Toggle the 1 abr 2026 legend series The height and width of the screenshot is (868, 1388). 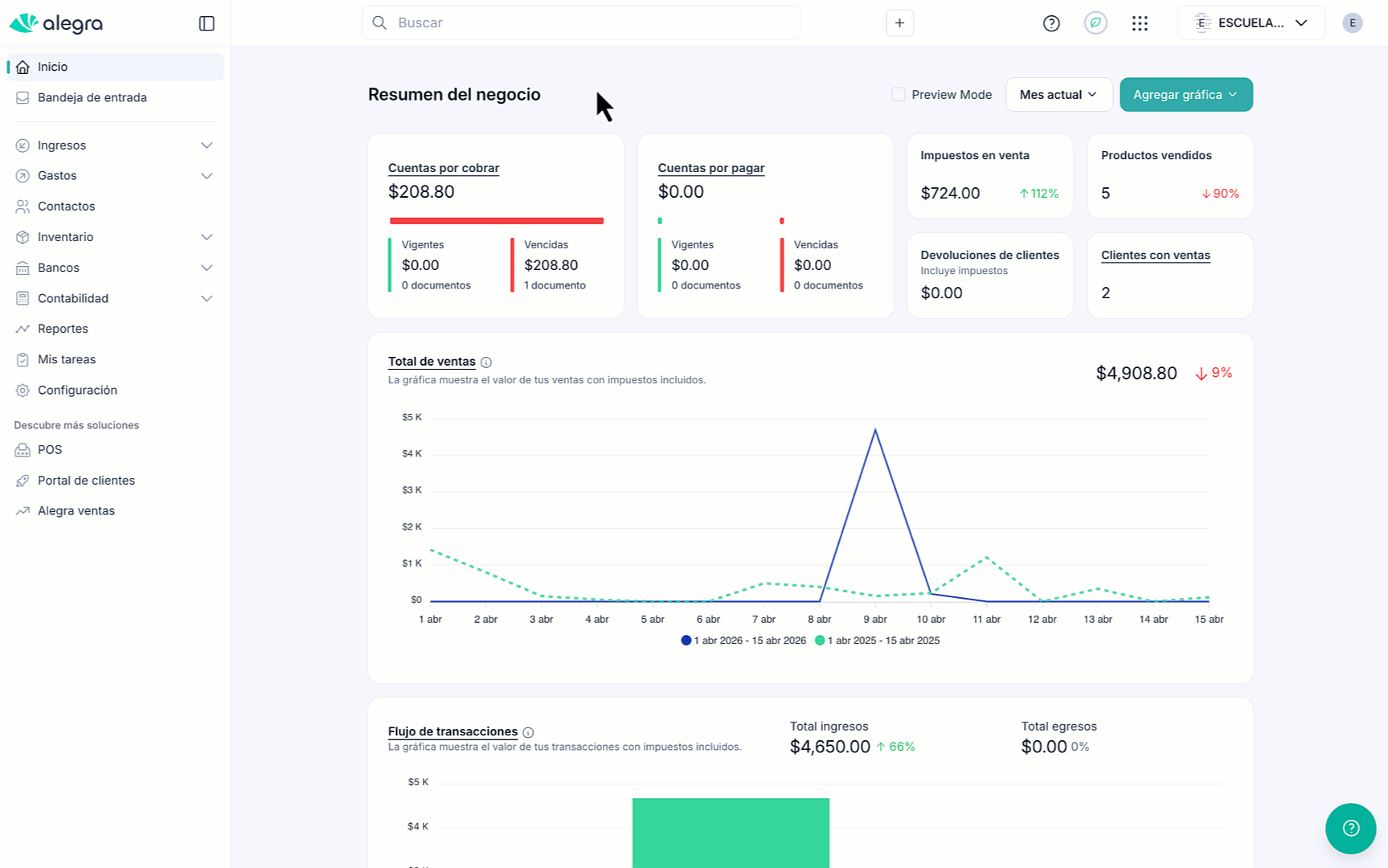click(743, 641)
